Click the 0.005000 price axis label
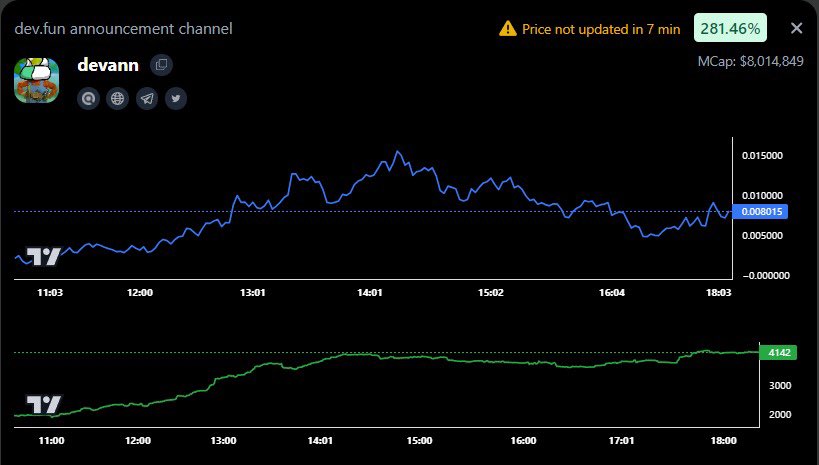The image size is (819, 465). pos(762,236)
